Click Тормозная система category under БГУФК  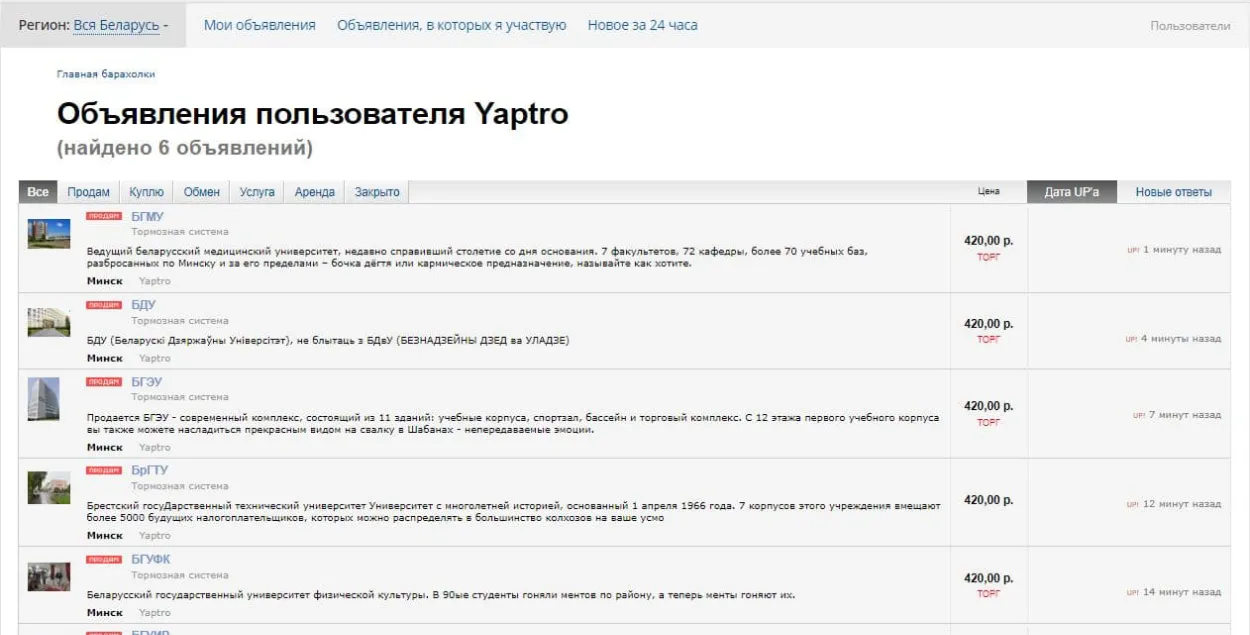180,575
